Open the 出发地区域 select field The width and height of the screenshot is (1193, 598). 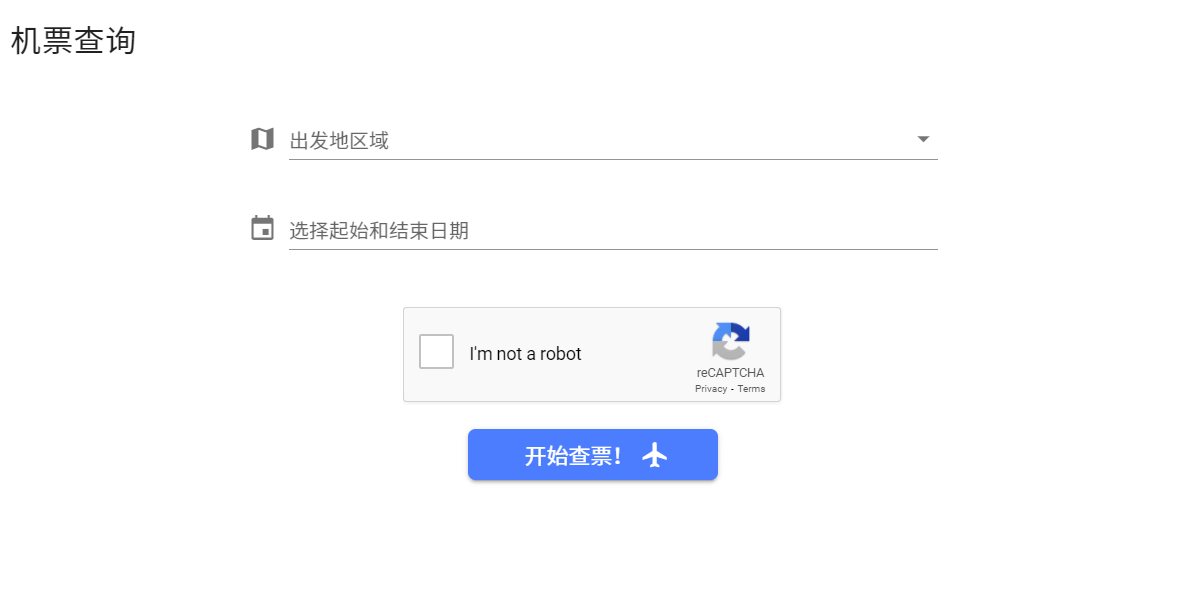point(613,140)
